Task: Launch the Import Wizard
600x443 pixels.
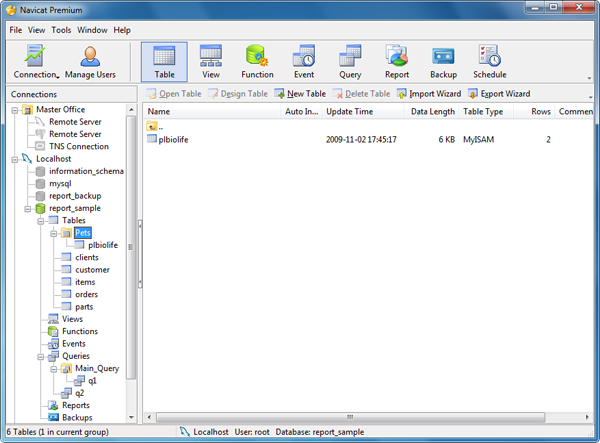Action: 429,94
